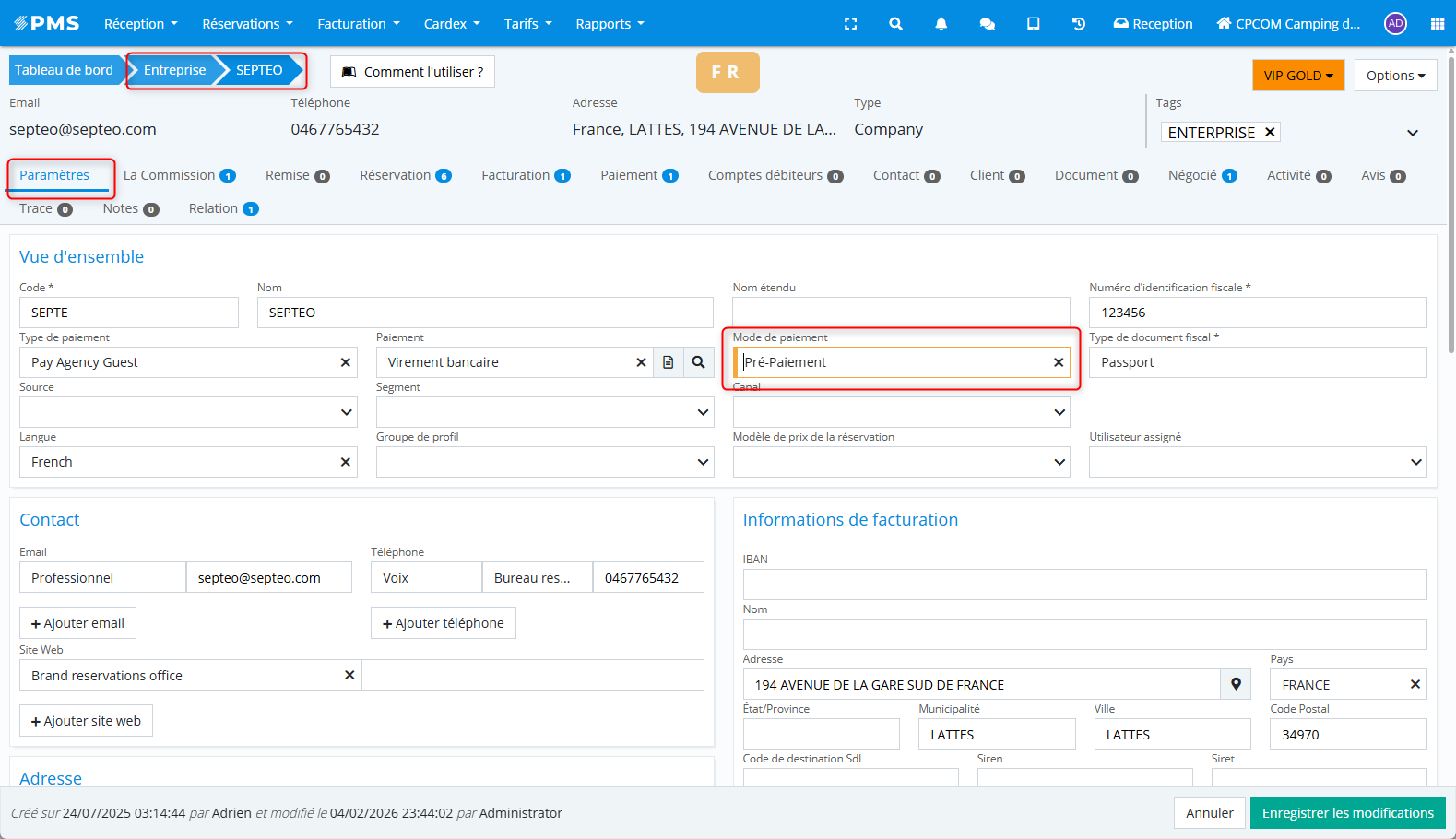Open the apps grid icon
The height and width of the screenshot is (839, 1456).
(x=1437, y=24)
